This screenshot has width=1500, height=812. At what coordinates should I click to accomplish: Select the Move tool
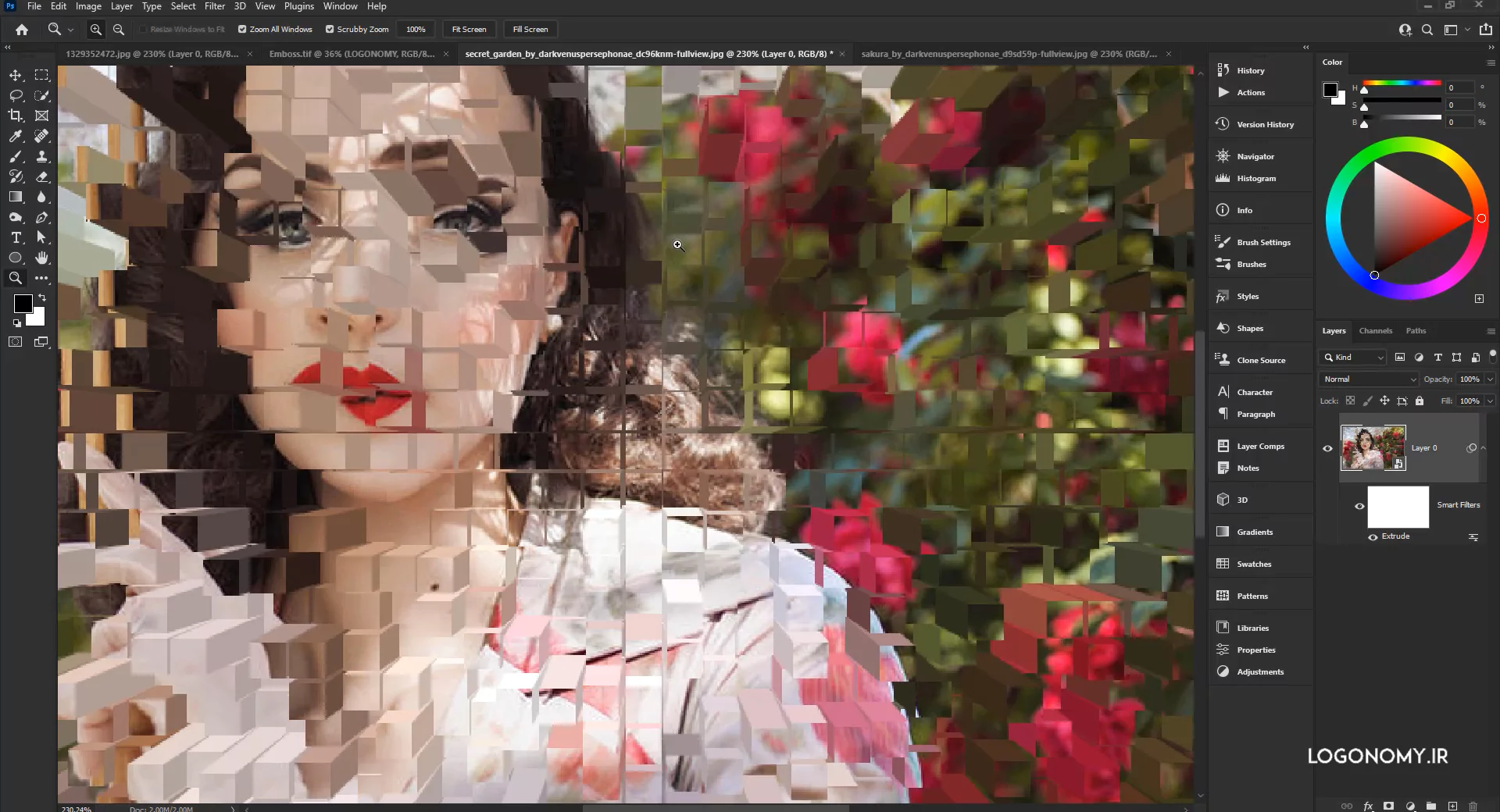[x=16, y=75]
